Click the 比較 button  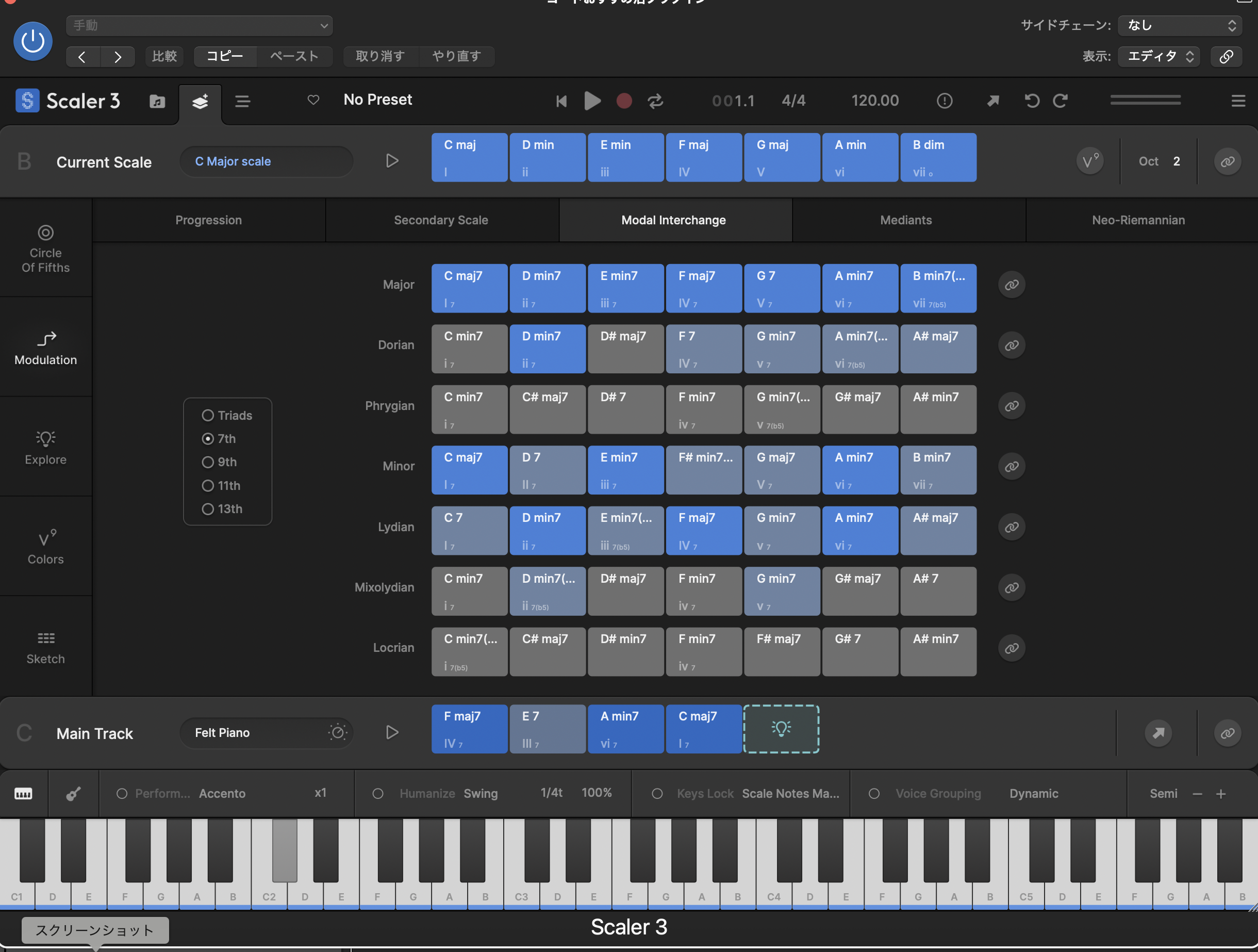click(x=164, y=56)
